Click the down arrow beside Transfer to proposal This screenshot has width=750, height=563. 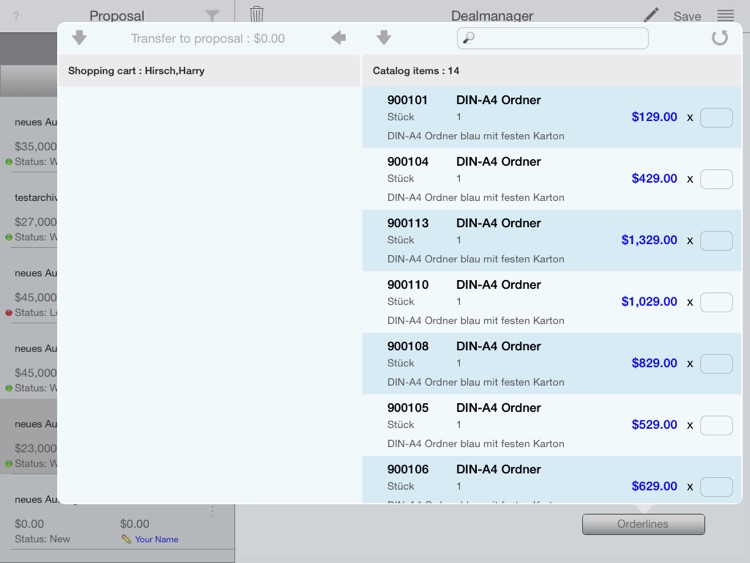click(x=79, y=37)
